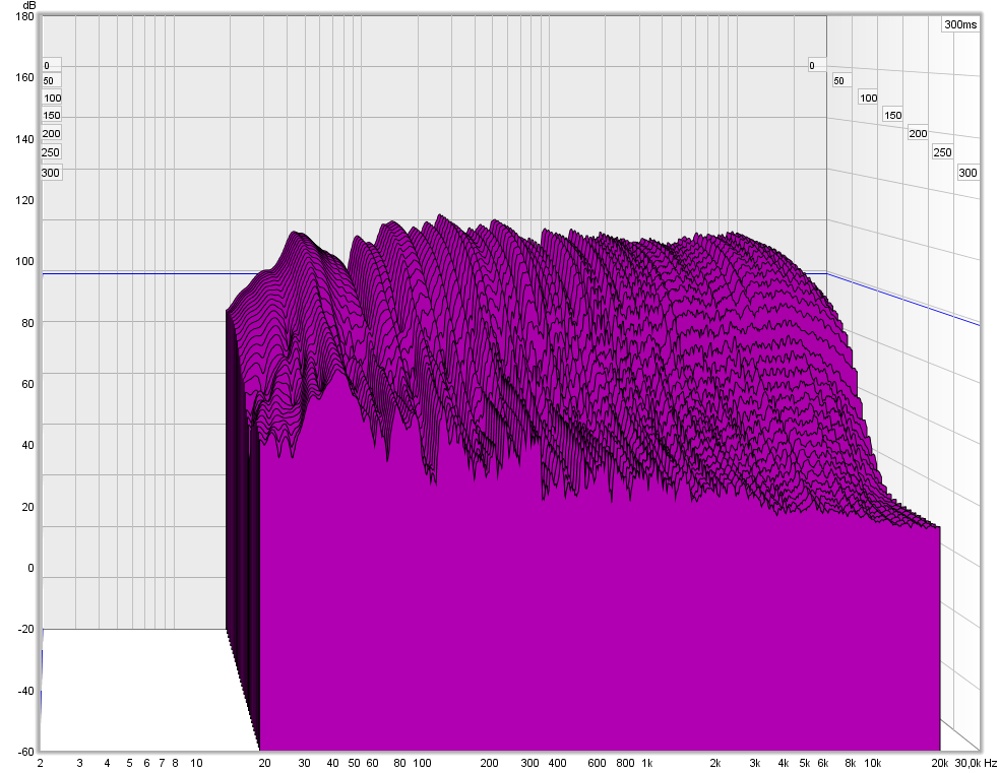Click the 4k frequency axis label
Screen dimensions: 999x773
coord(783,763)
